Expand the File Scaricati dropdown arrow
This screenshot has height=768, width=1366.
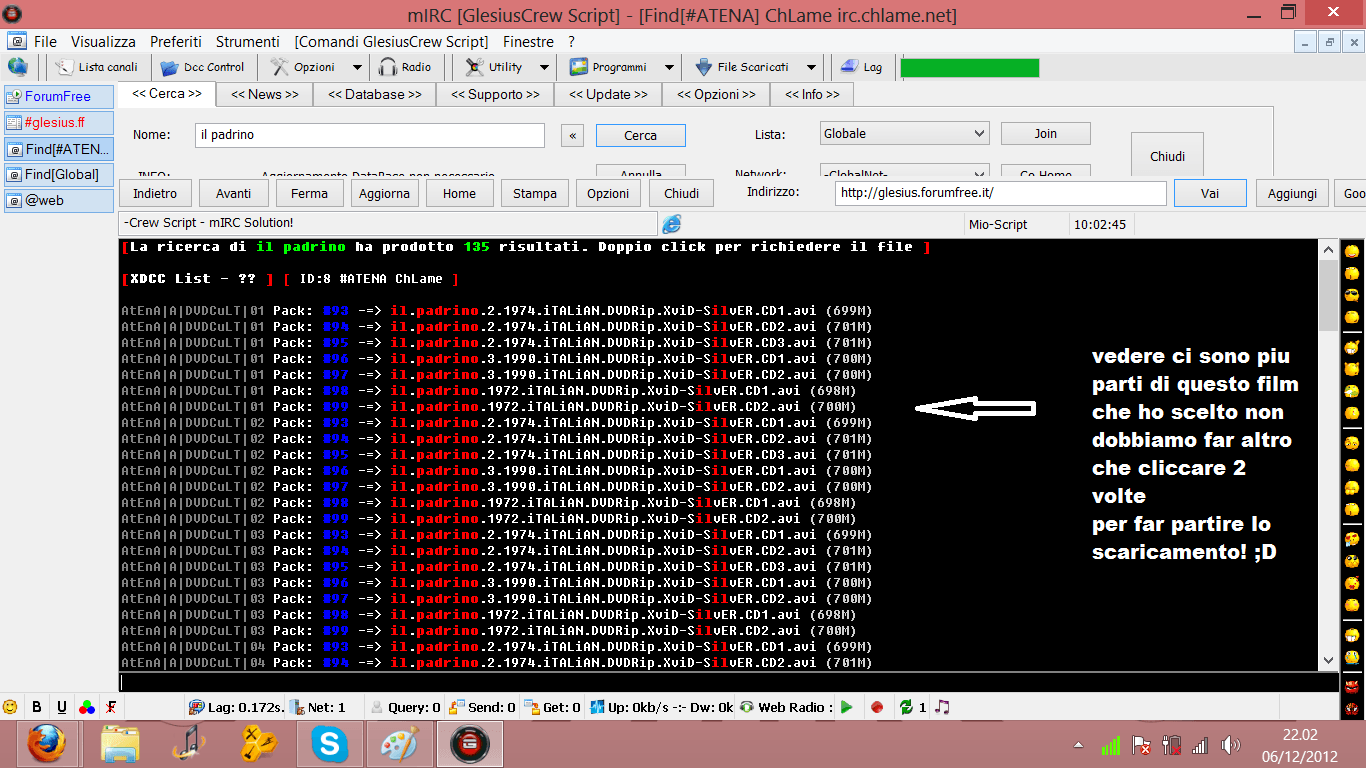[811, 67]
